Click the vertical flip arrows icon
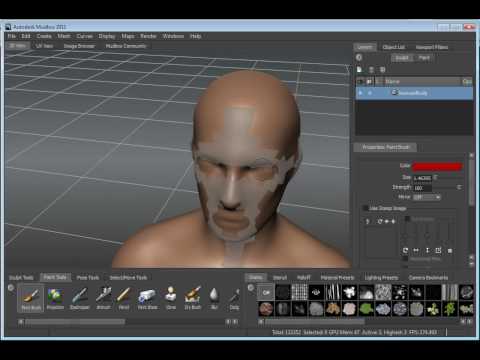Image resolution: width=480 pixels, height=360 pixels. point(427,250)
